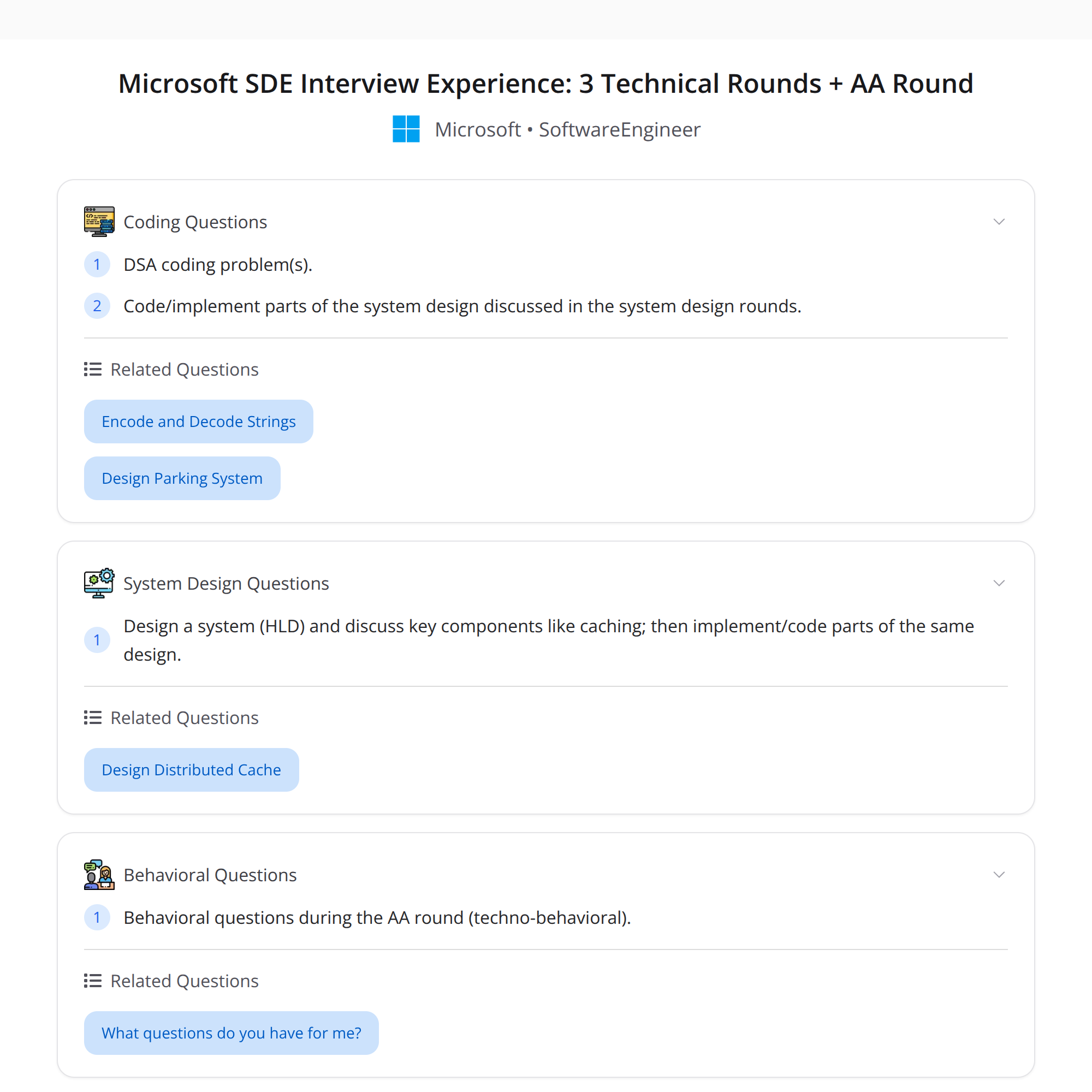Click the list icon beside Related Questions under Behavioral

pos(93,981)
